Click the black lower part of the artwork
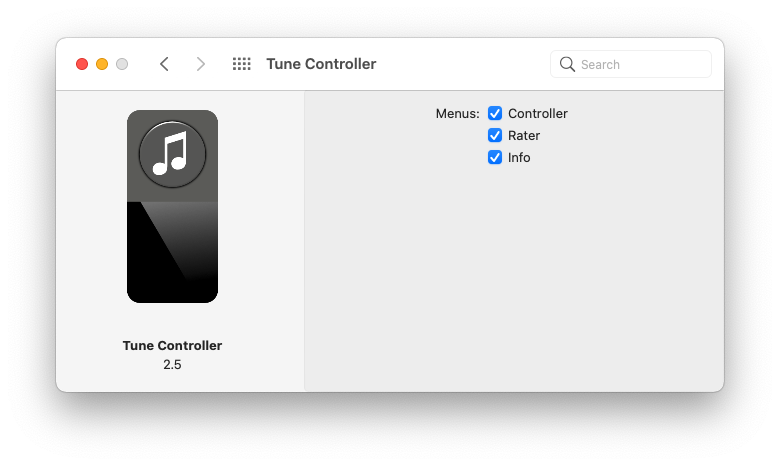The image size is (780, 466). 160,270
